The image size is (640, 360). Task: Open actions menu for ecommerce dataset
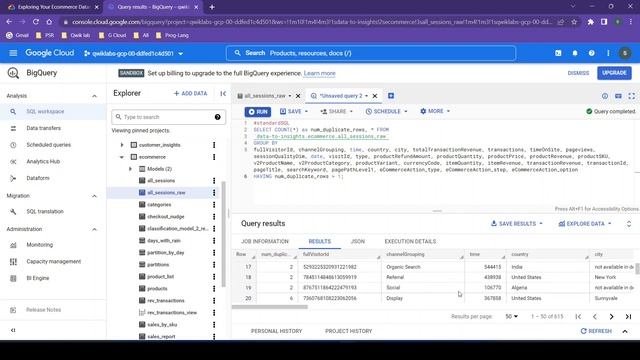point(214,157)
